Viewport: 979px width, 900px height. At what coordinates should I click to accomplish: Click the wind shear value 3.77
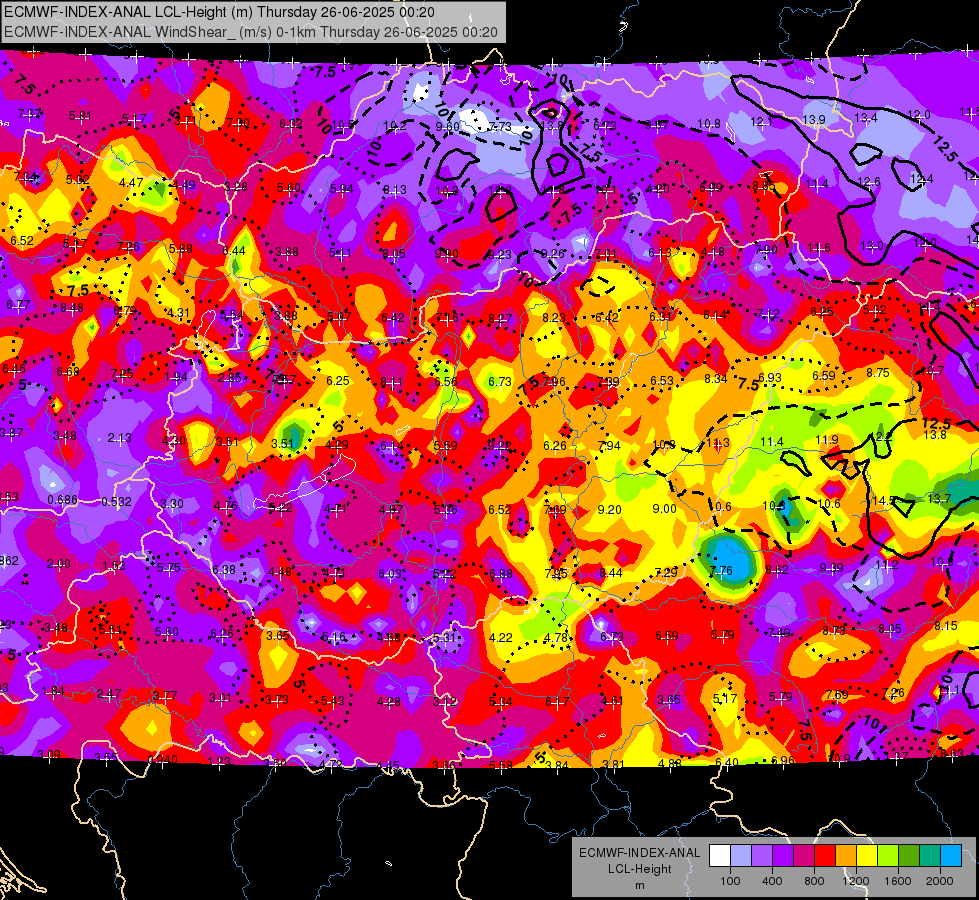pos(165,695)
